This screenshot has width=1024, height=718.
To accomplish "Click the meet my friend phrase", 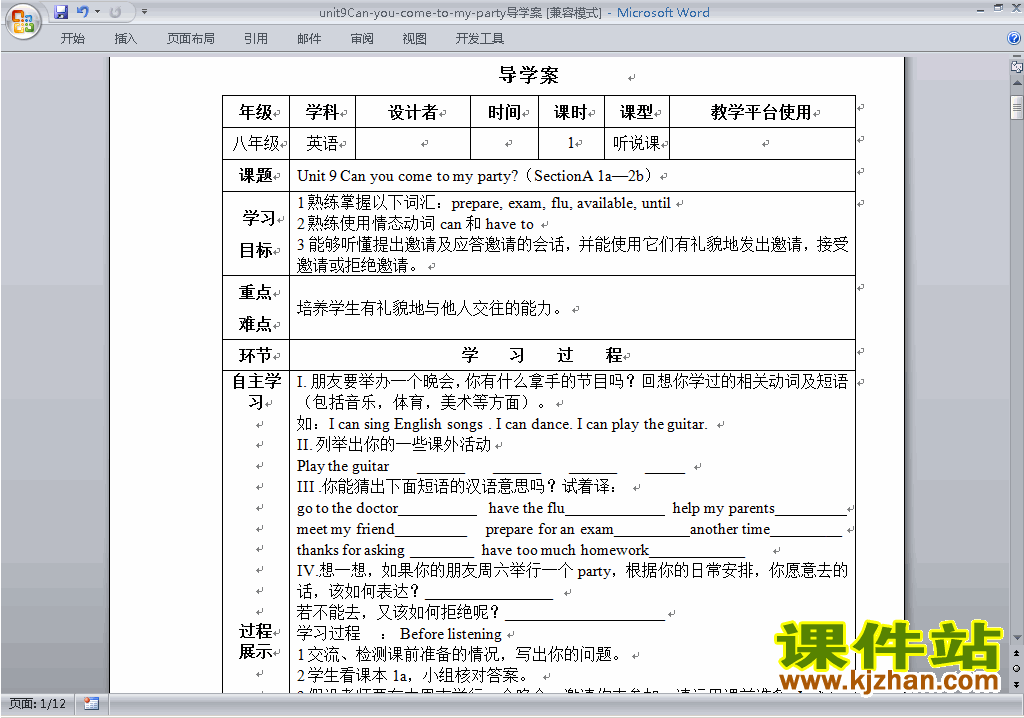I will point(345,529).
